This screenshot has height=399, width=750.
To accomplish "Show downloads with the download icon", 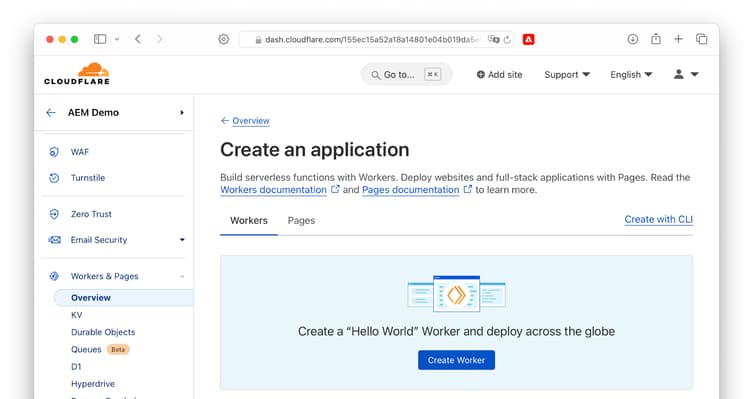I will [632, 39].
